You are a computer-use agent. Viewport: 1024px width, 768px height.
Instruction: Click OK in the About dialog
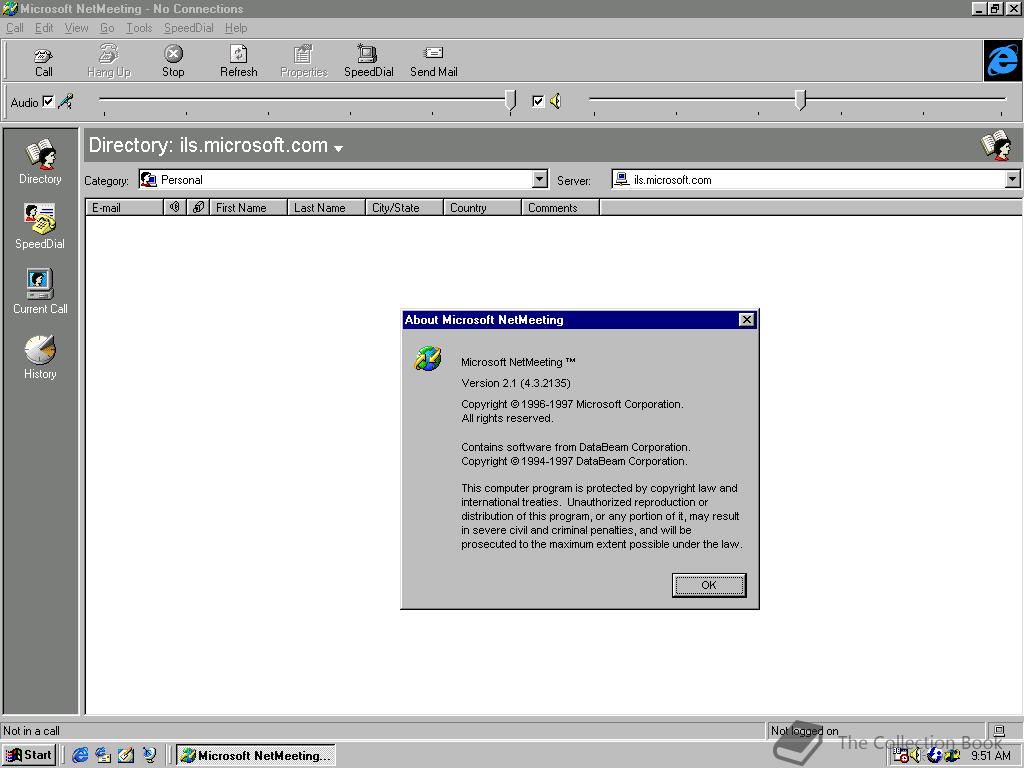tap(709, 585)
